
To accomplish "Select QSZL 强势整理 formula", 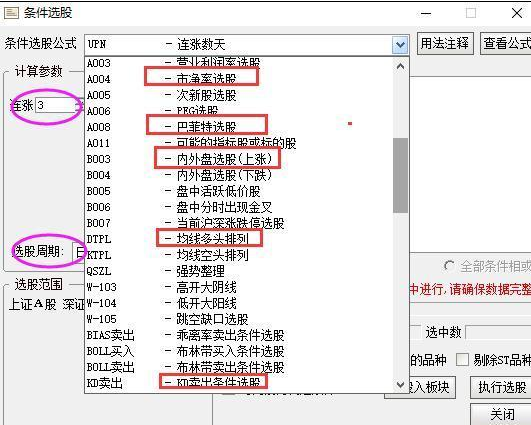I will pos(239,271).
